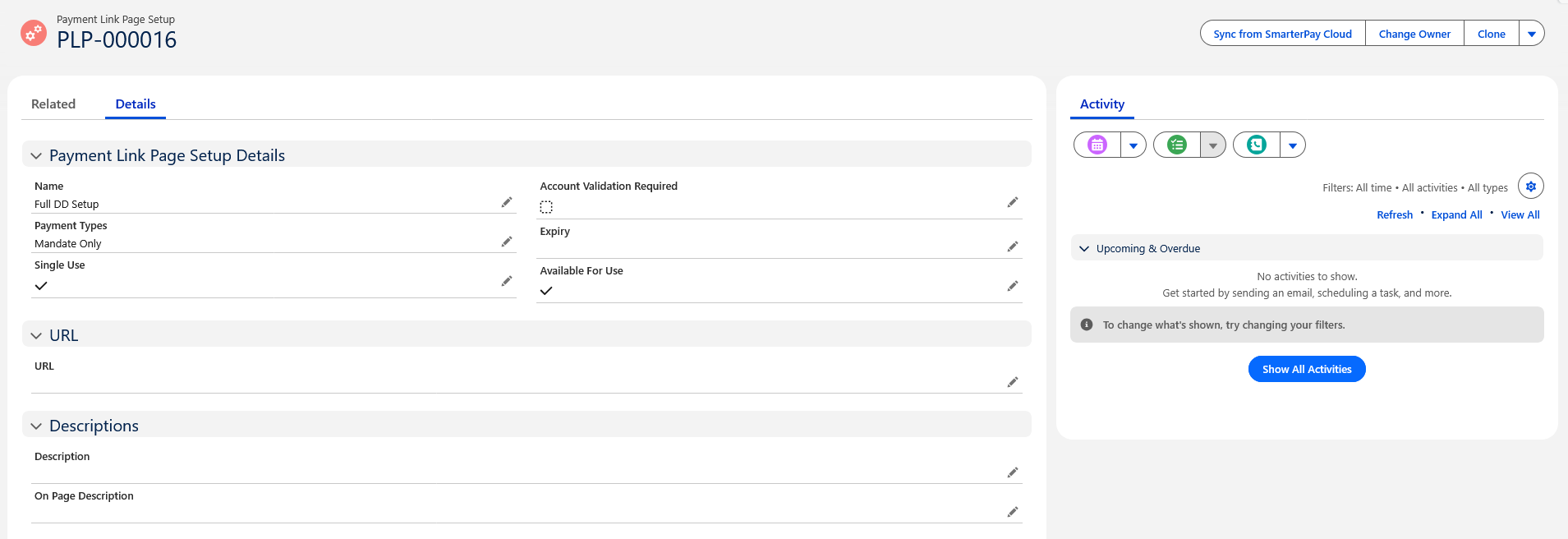The width and height of the screenshot is (1568, 539).
Task: Switch to the Related tab
Action: 53,104
